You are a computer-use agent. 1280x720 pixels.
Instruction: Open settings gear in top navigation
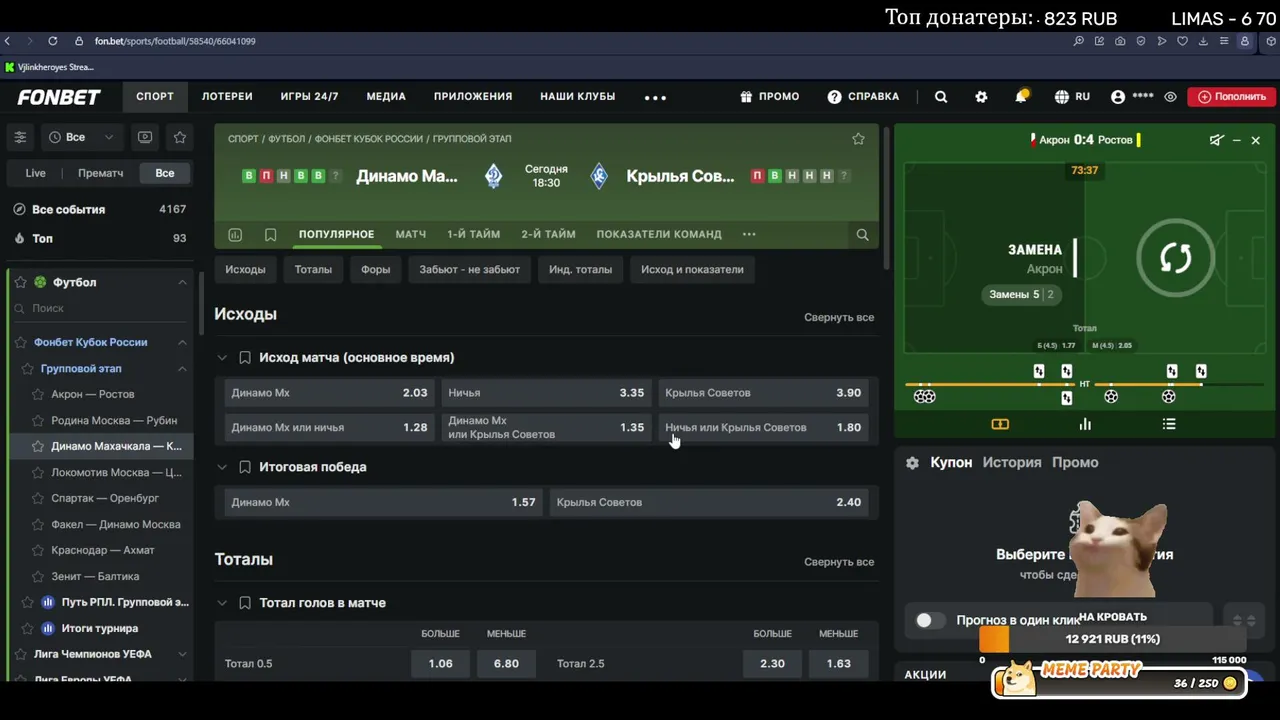point(981,97)
